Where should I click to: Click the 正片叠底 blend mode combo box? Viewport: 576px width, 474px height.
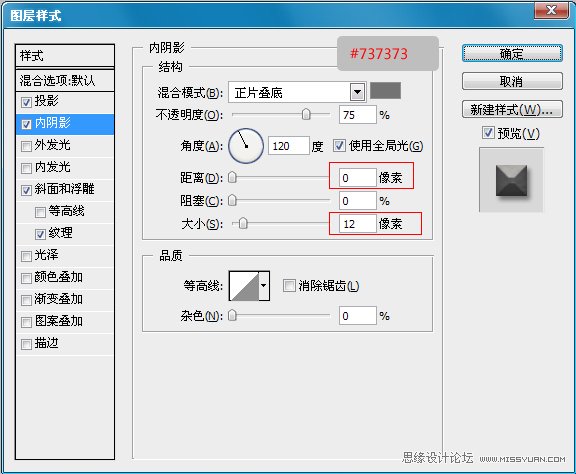297,92
